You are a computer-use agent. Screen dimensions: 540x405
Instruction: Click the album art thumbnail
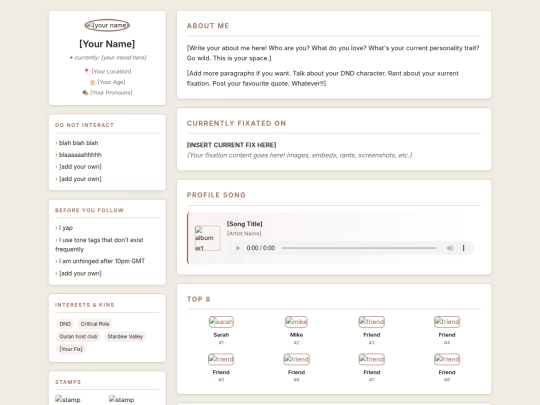point(207,238)
